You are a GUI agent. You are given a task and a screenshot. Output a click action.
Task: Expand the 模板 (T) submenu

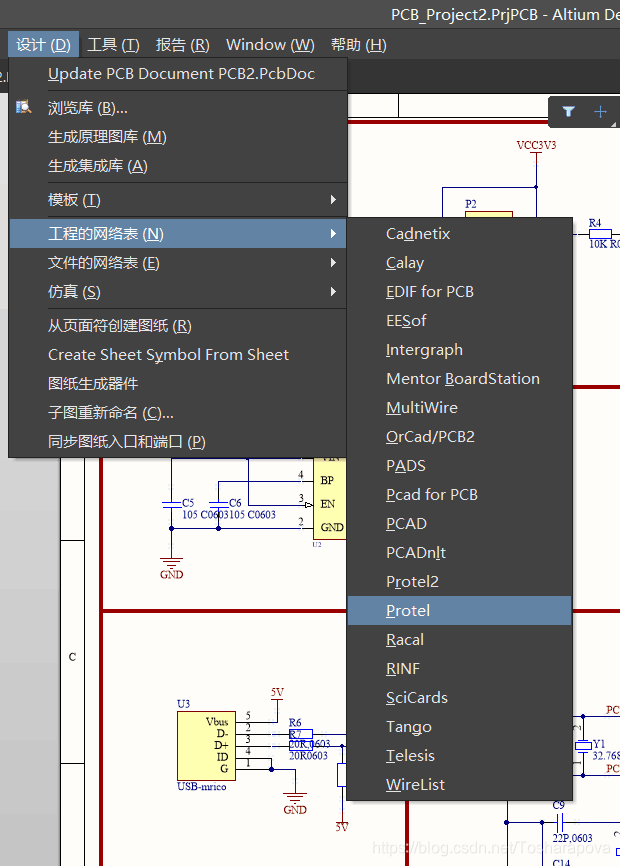click(178, 200)
